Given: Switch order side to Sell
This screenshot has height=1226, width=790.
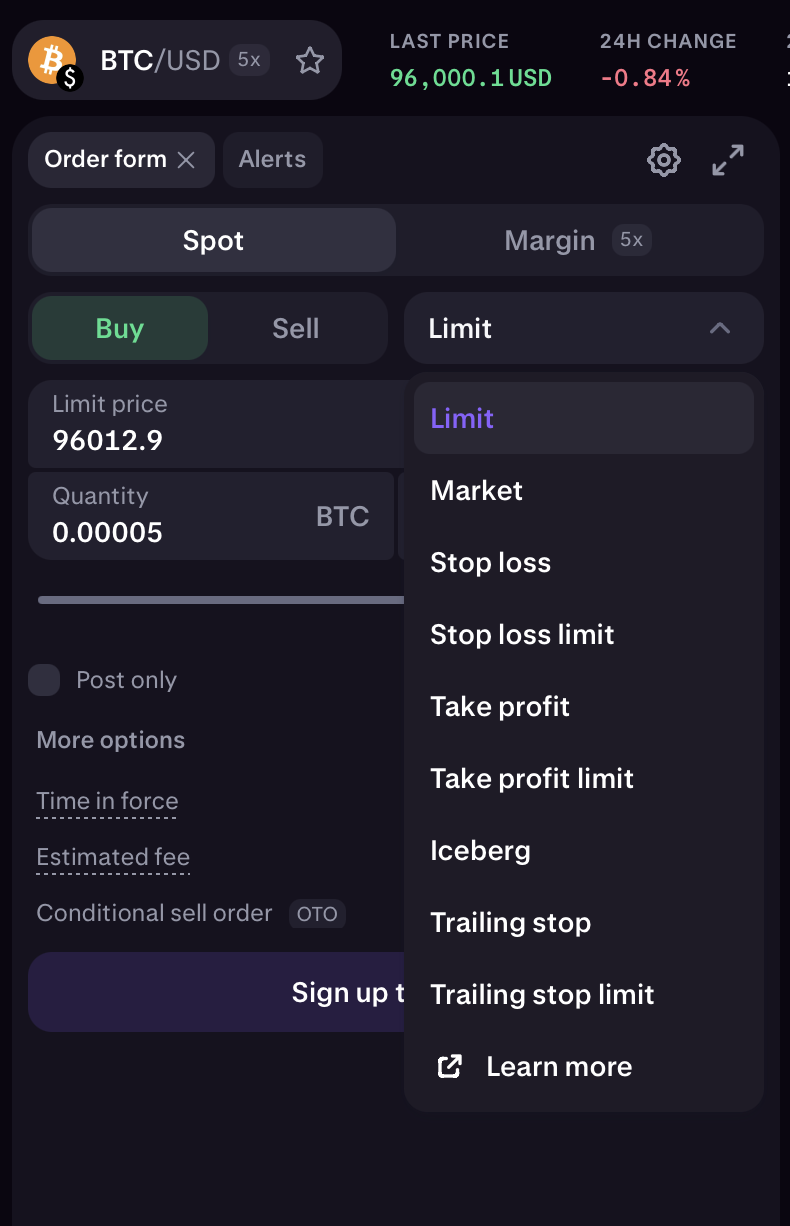Looking at the screenshot, I should point(296,329).
